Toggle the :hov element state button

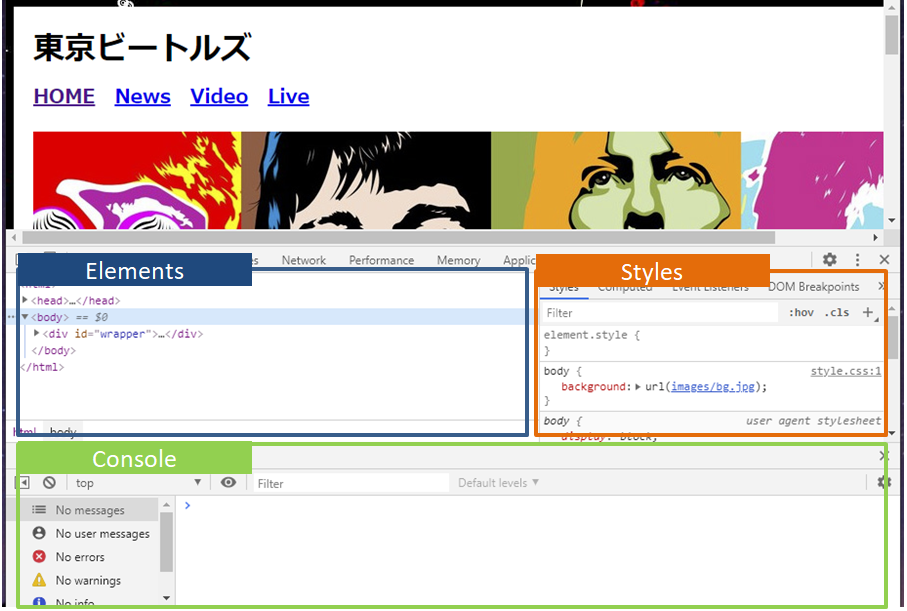801,312
